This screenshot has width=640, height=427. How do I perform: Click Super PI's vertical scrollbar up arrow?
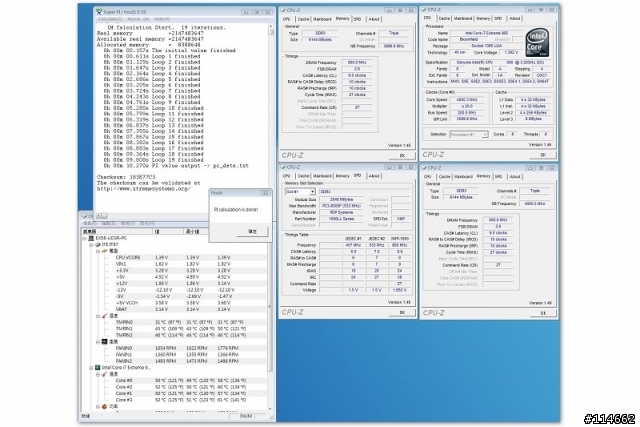point(270,26)
